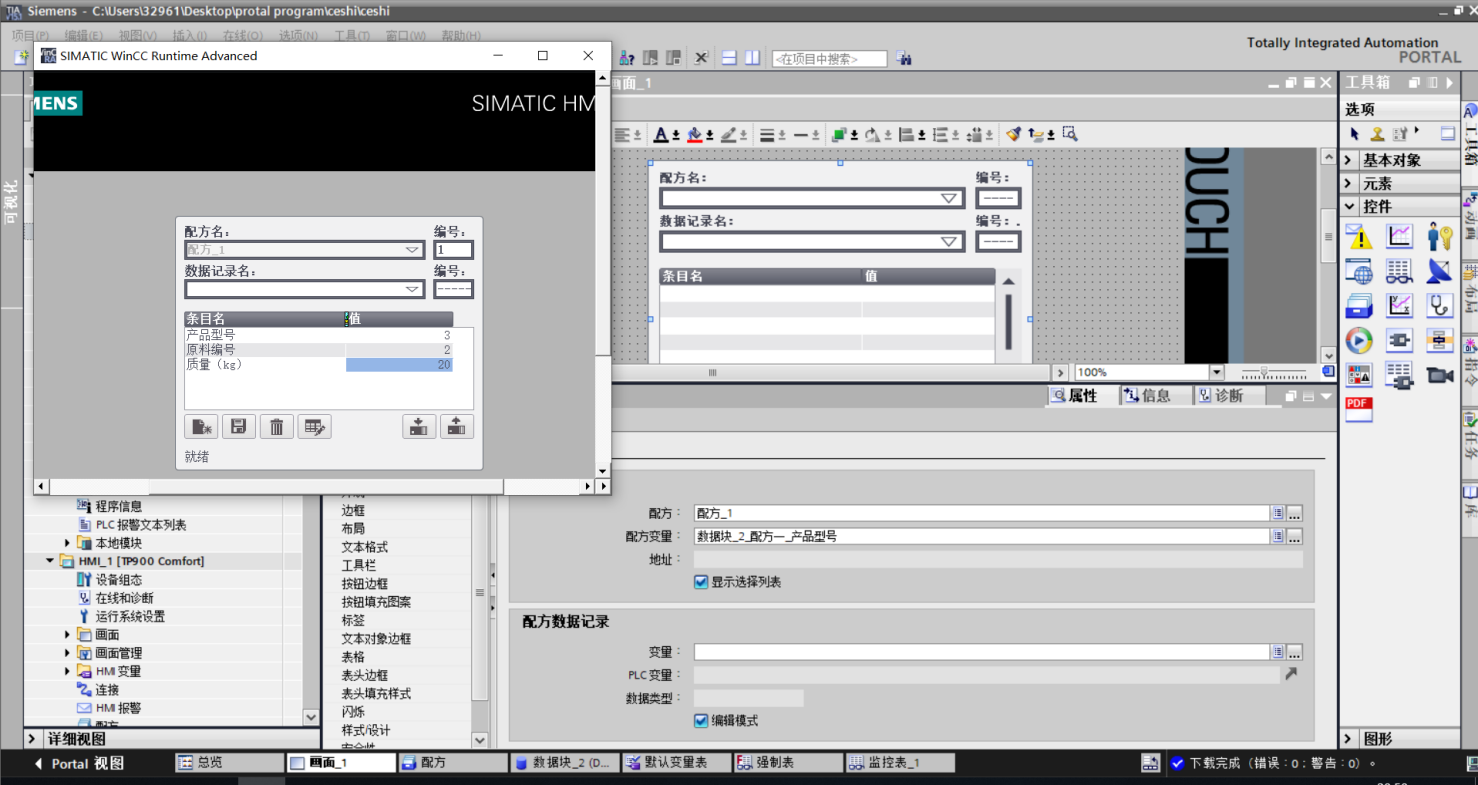Click the 在项目中搜索 search field
Screen dimensions: 1478x785
click(829, 59)
